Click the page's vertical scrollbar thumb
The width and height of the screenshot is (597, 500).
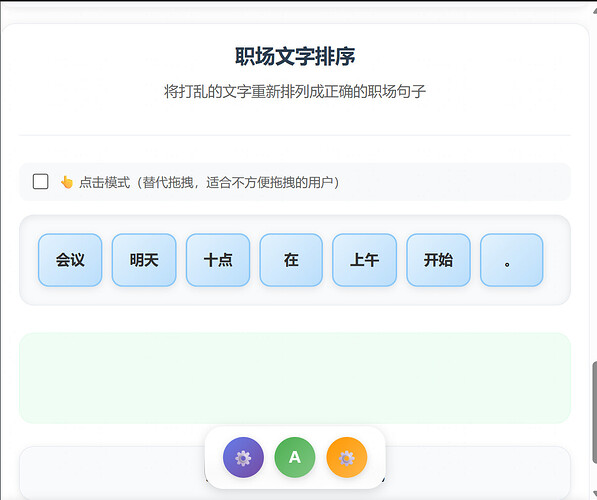[594, 413]
